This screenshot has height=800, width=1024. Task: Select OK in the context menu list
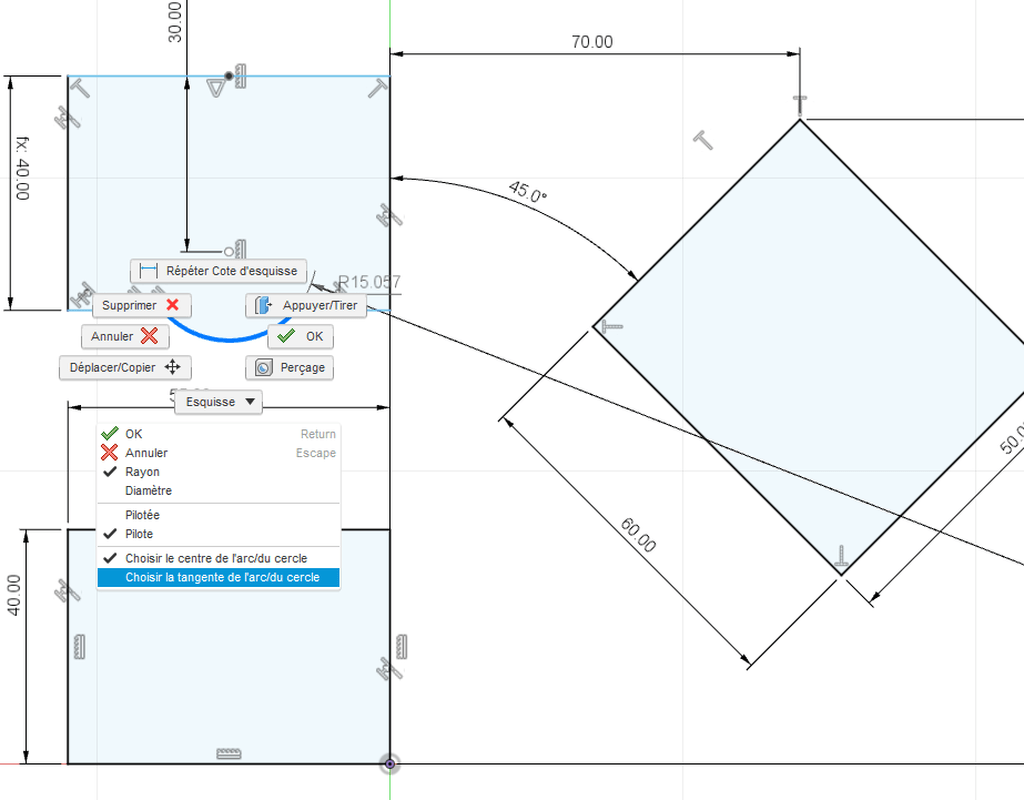coord(219,434)
